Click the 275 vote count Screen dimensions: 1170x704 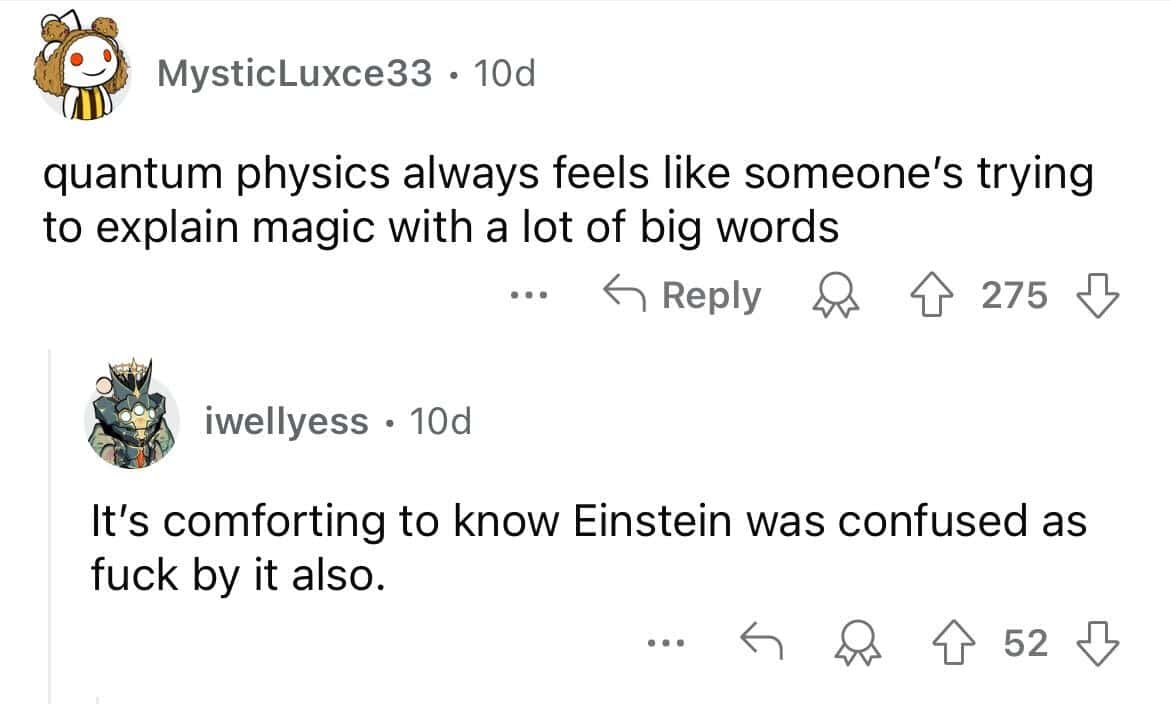tap(1014, 296)
